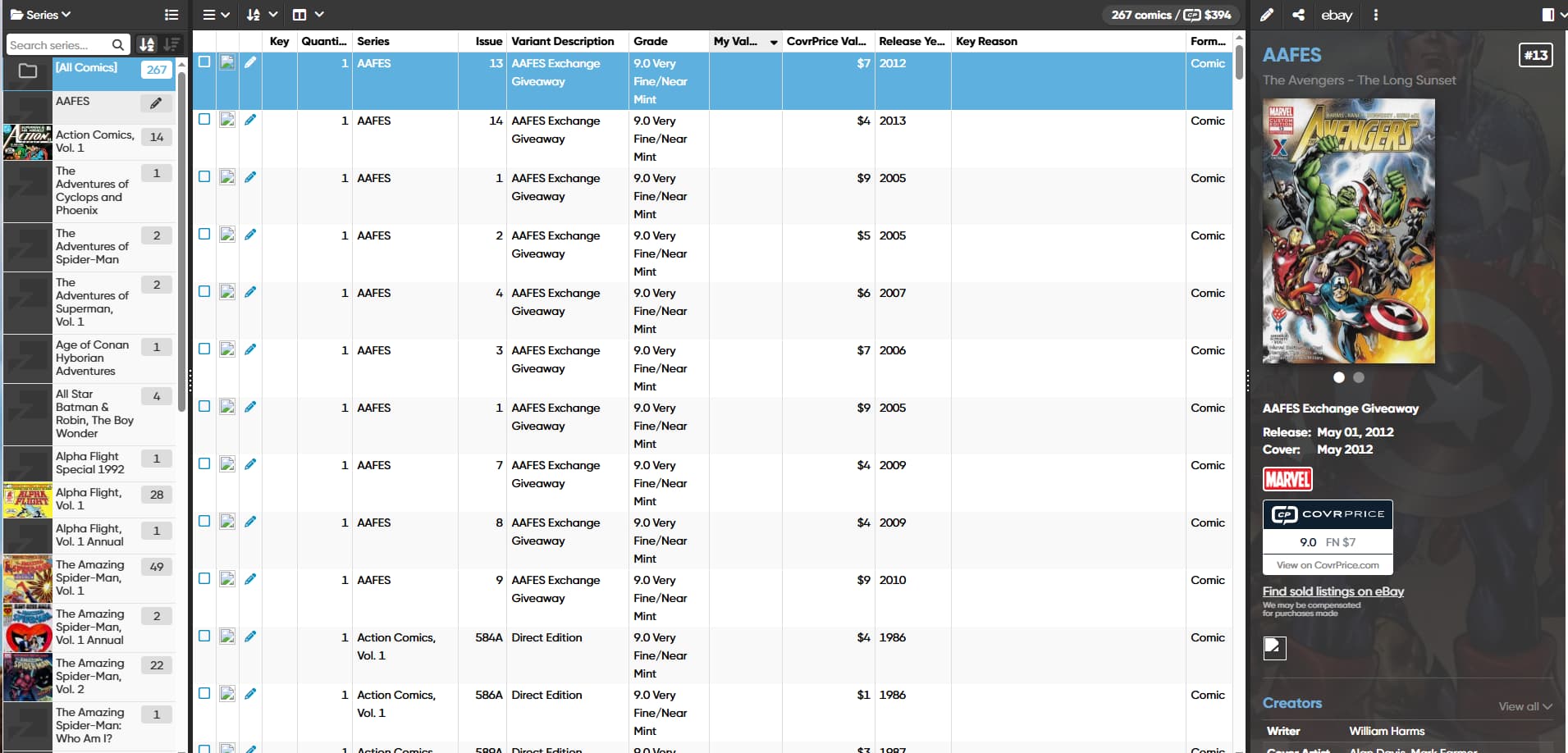Edit the selected comic with pencil icon in details toolbar

1267,15
